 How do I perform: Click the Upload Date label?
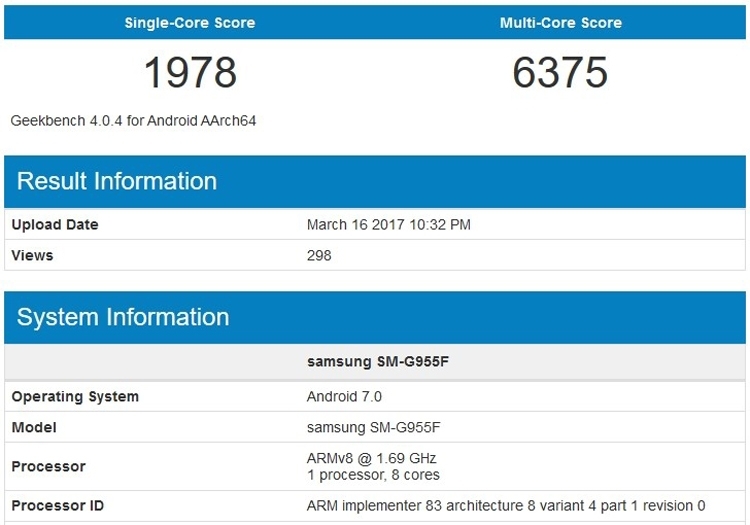(x=55, y=224)
